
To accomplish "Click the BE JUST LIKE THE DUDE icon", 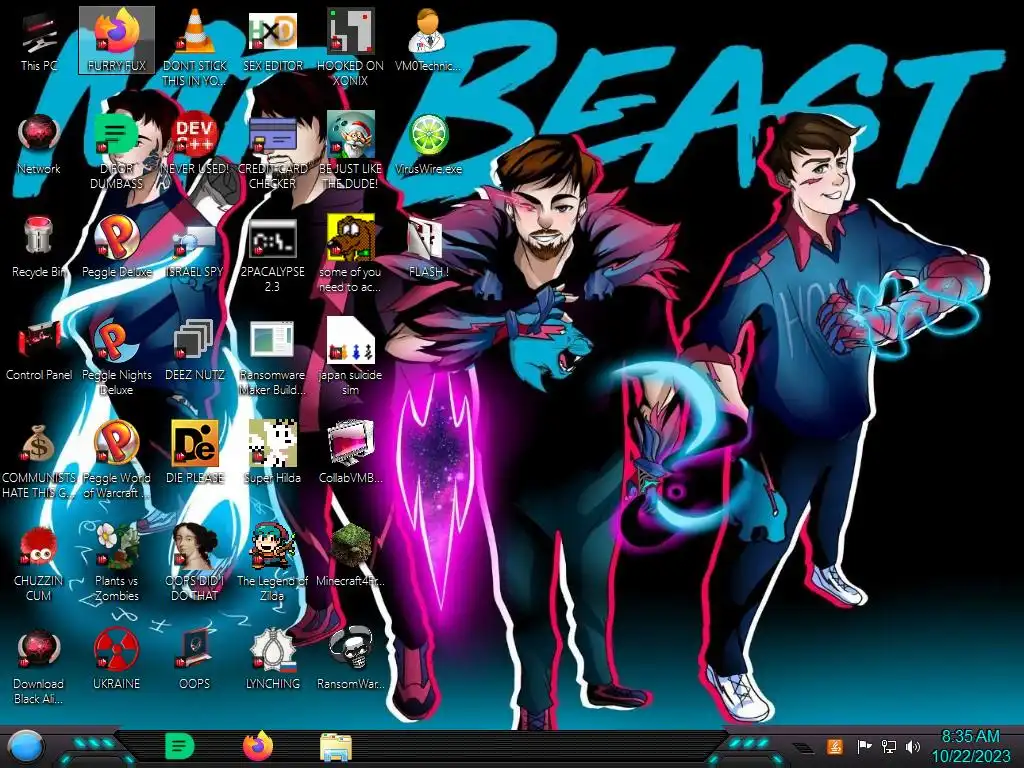I will coord(351,152).
